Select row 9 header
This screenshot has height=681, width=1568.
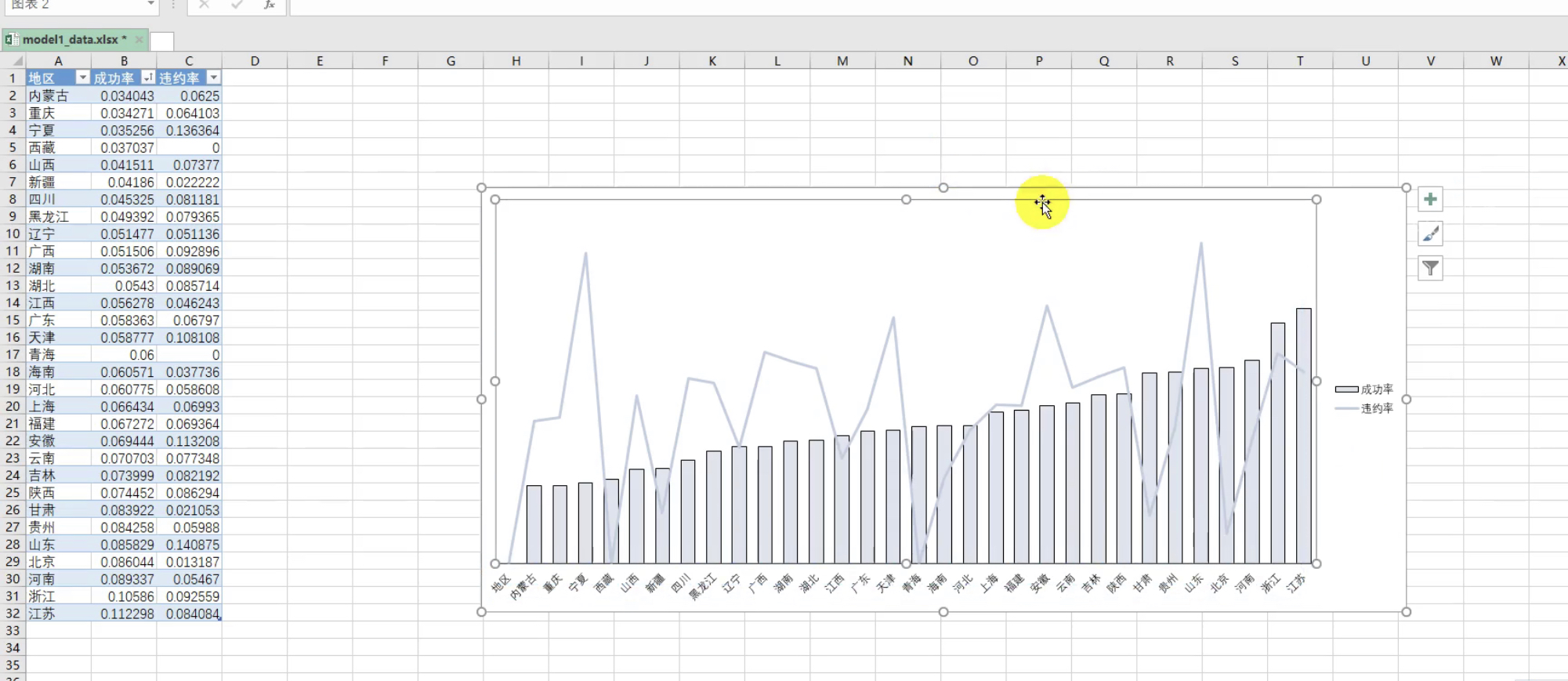click(13, 216)
